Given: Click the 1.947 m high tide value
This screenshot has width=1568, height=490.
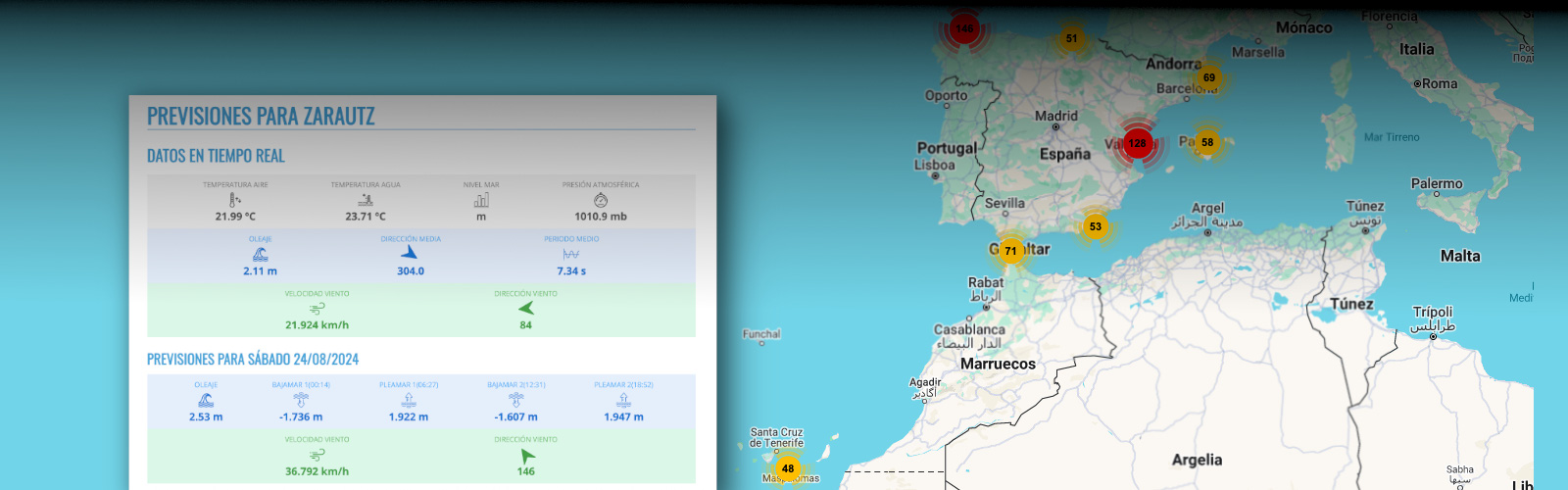Looking at the screenshot, I should coord(623,417).
